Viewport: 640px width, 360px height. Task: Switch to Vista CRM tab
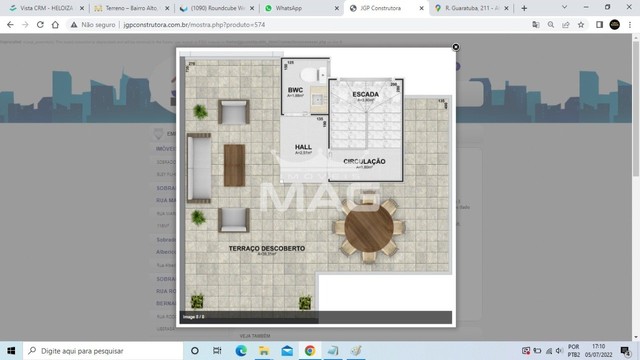(47, 8)
